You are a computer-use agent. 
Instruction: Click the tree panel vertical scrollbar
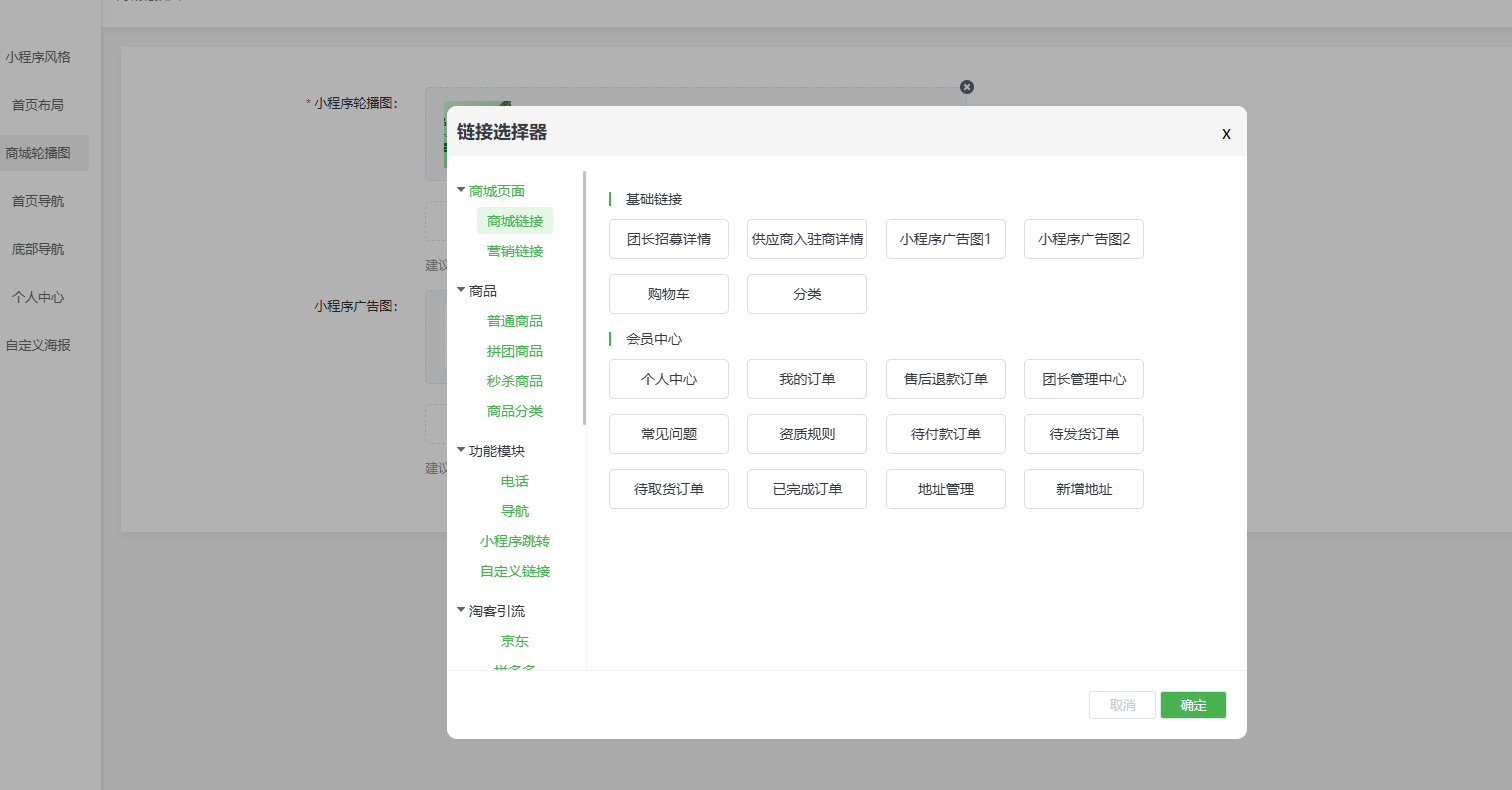[584, 300]
